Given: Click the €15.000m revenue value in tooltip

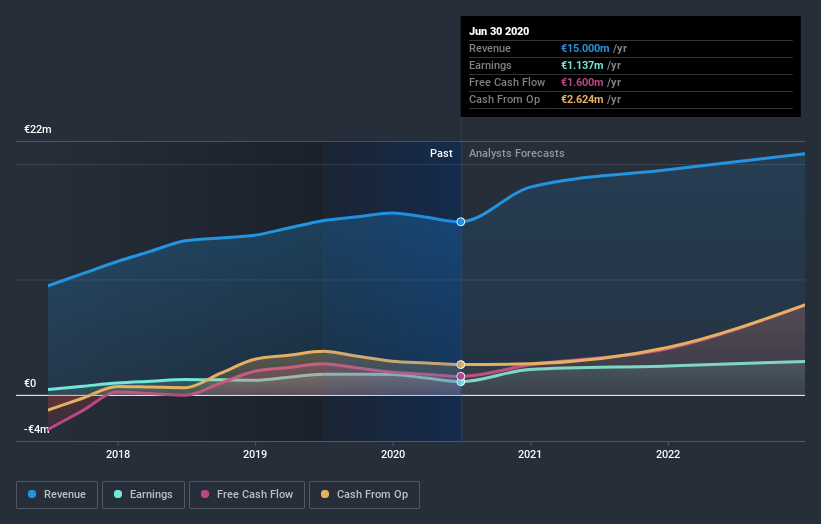Looking at the screenshot, I should pos(585,48).
